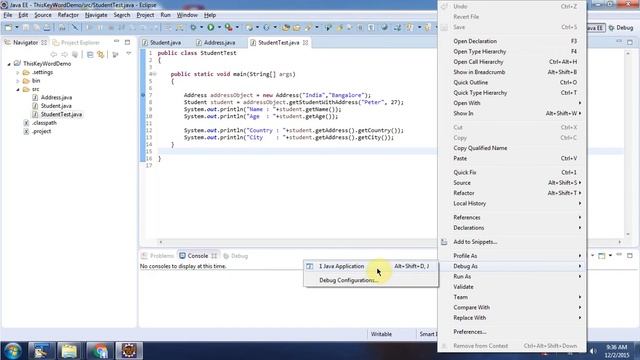The image size is (640, 360).
Task: Click the Navigator Back arrow icon
Action: [53, 54]
